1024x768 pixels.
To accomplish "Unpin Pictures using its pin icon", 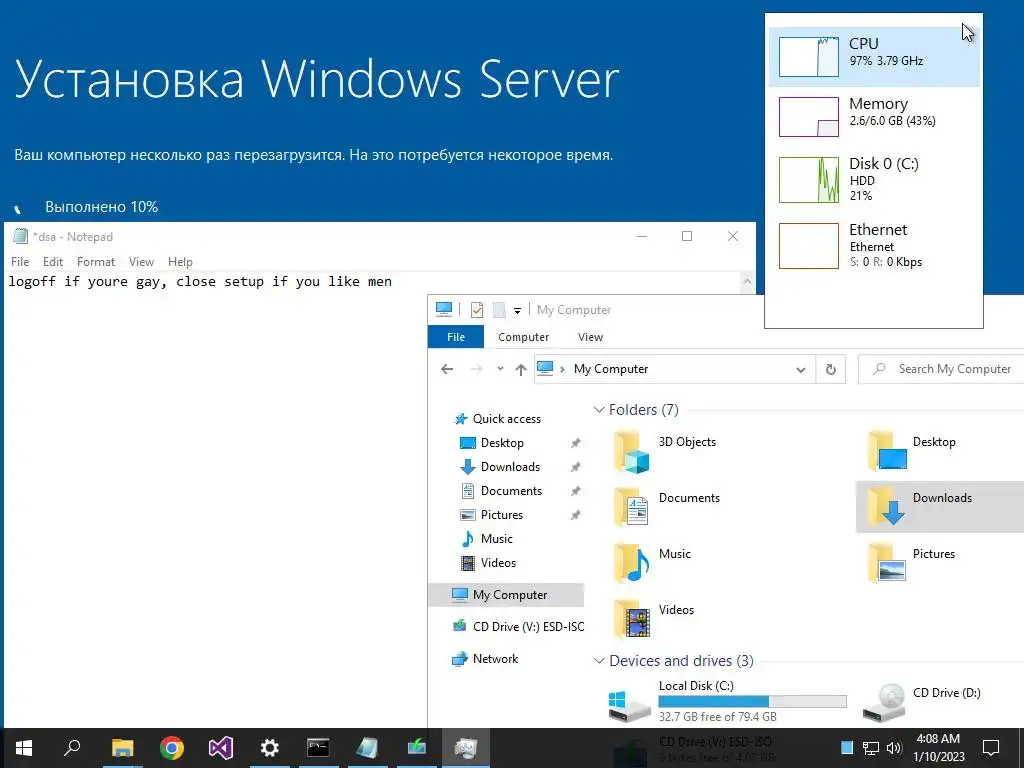I will point(575,515).
